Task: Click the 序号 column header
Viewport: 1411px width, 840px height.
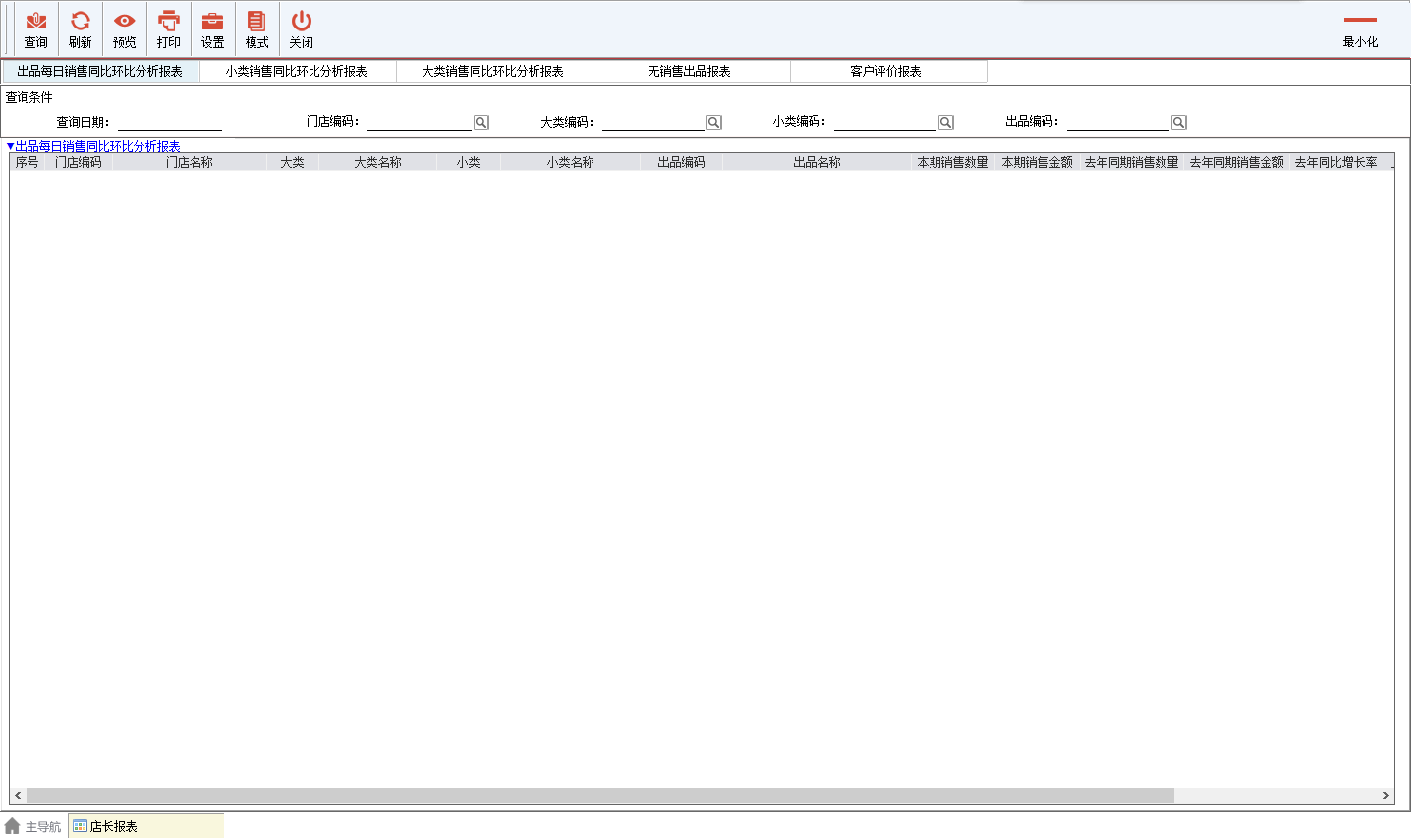Action: 28,162
